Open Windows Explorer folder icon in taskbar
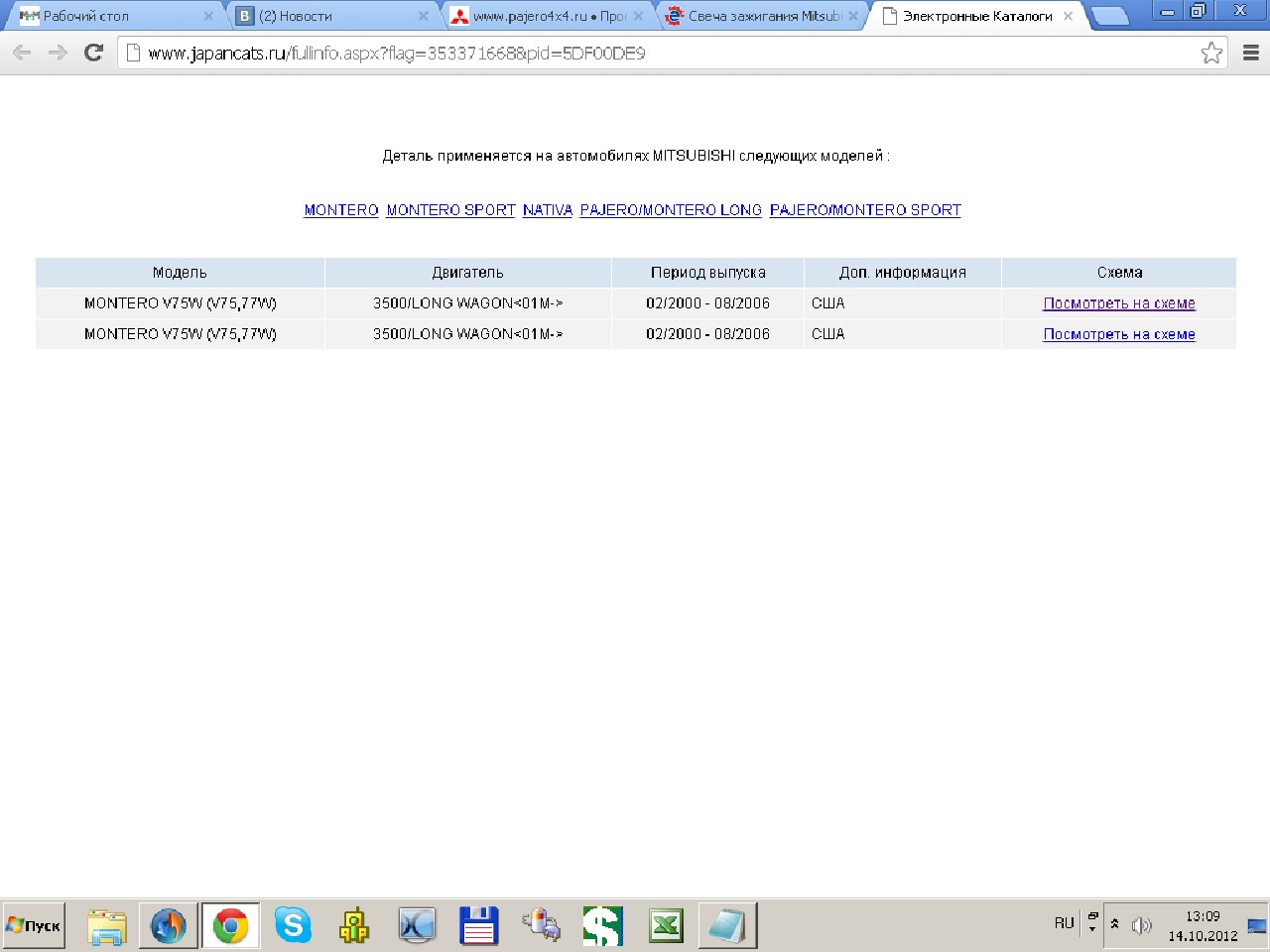Image resolution: width=1270 pixels, height=952 pixels. pos(106,926)
